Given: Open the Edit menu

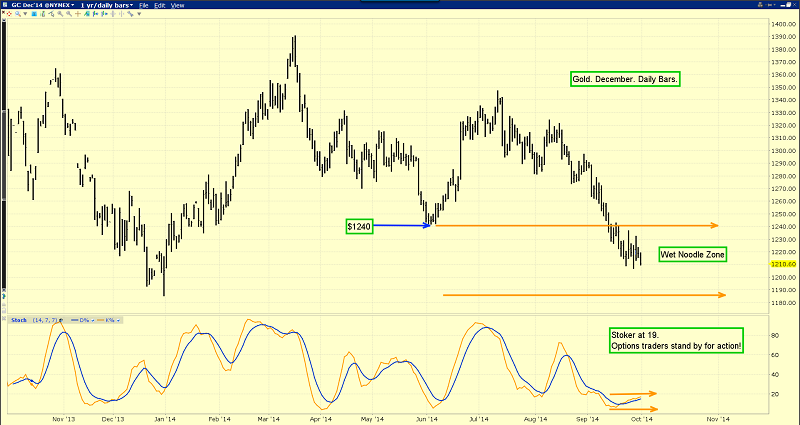Looking at the screenshot, I should 161,6.
